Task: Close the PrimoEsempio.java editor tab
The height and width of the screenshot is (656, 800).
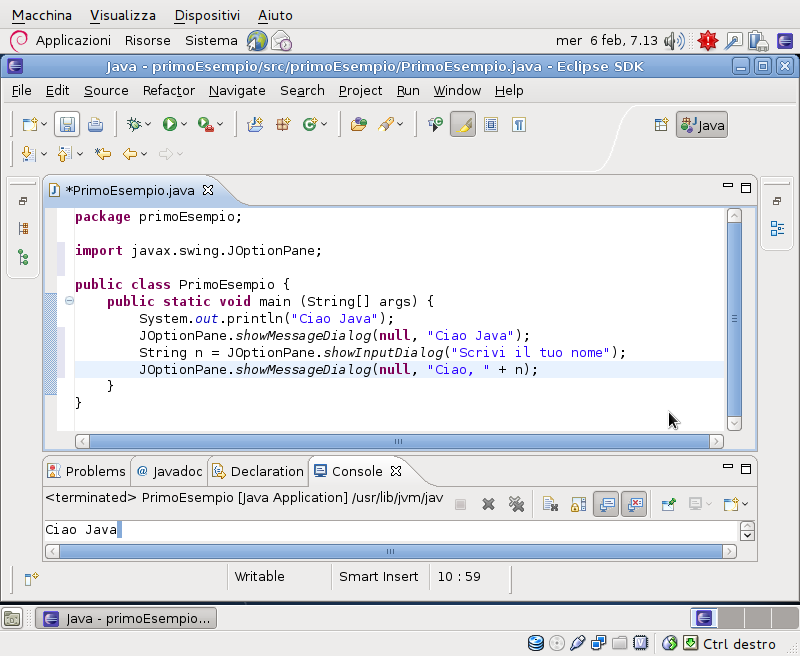Action: [208, 190]
